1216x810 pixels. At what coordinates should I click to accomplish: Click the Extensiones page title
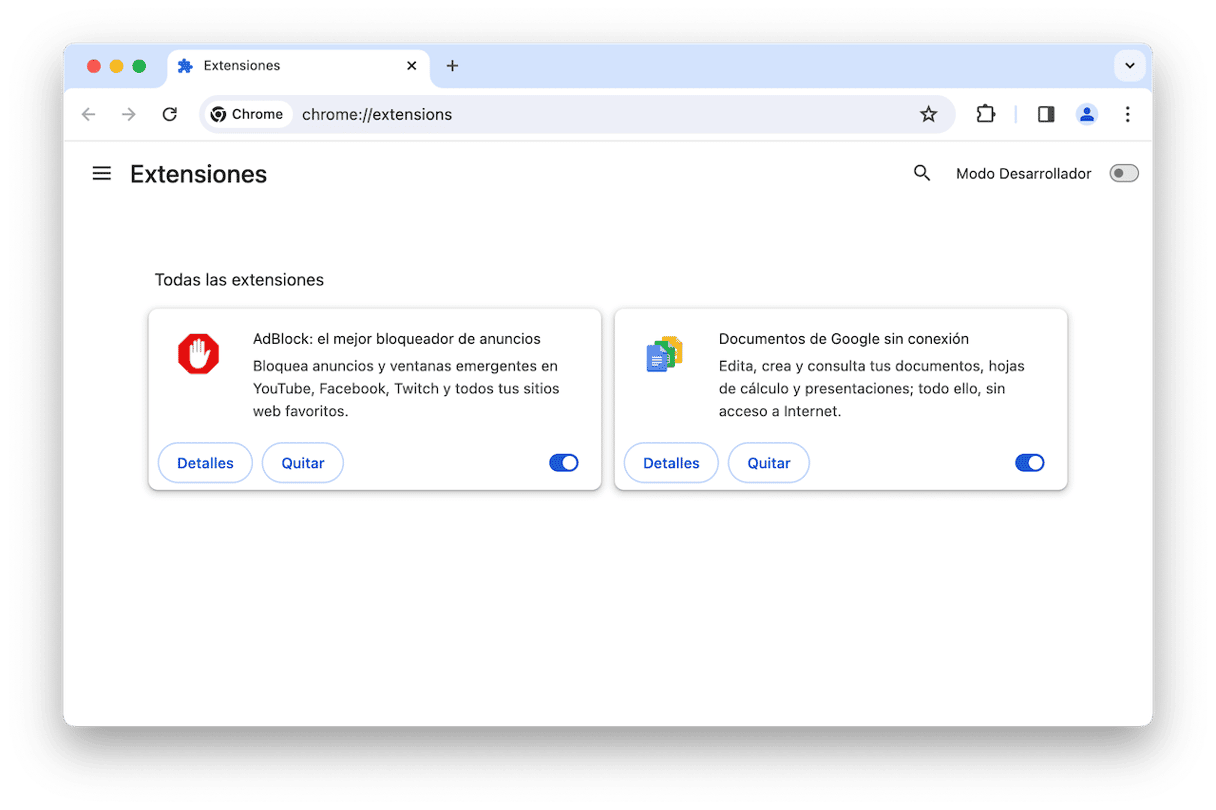198,174
